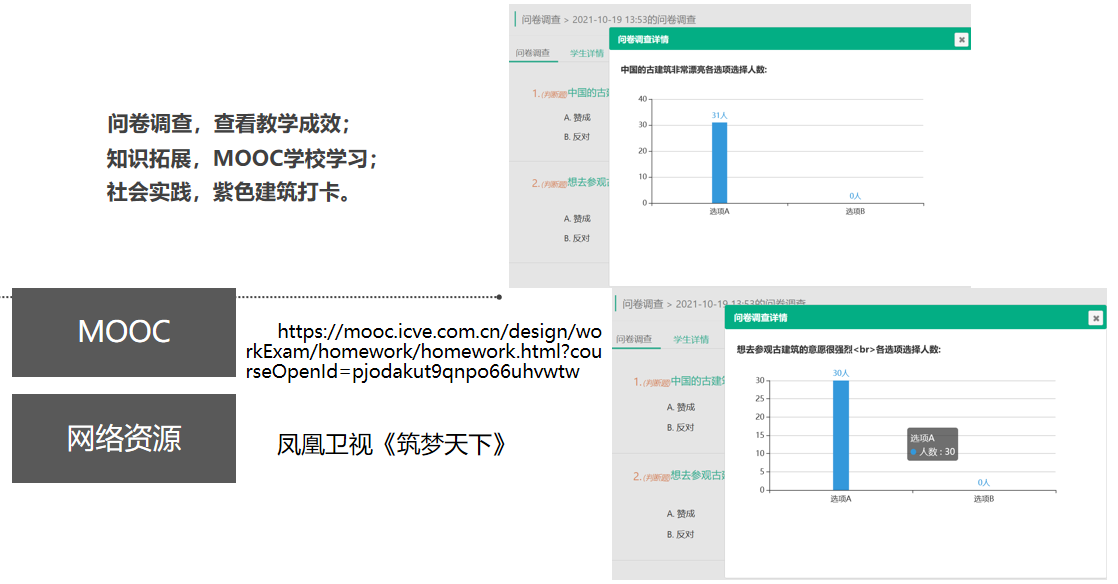
Task: Select 问卷调查 tab in the top survey panel
Action: point(533,54)
